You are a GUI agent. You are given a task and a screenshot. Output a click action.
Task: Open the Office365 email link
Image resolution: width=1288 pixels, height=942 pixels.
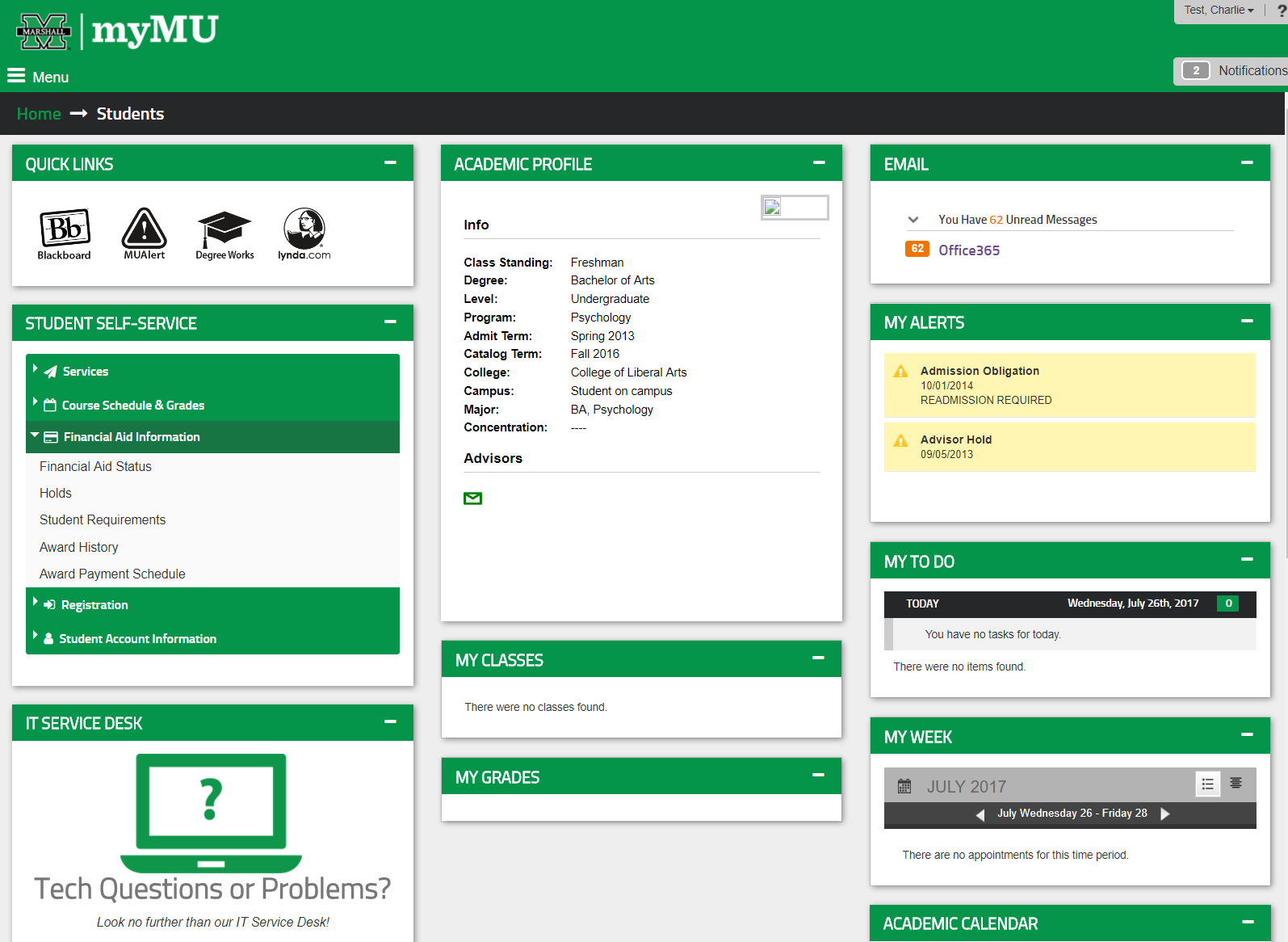pos(968,250)
